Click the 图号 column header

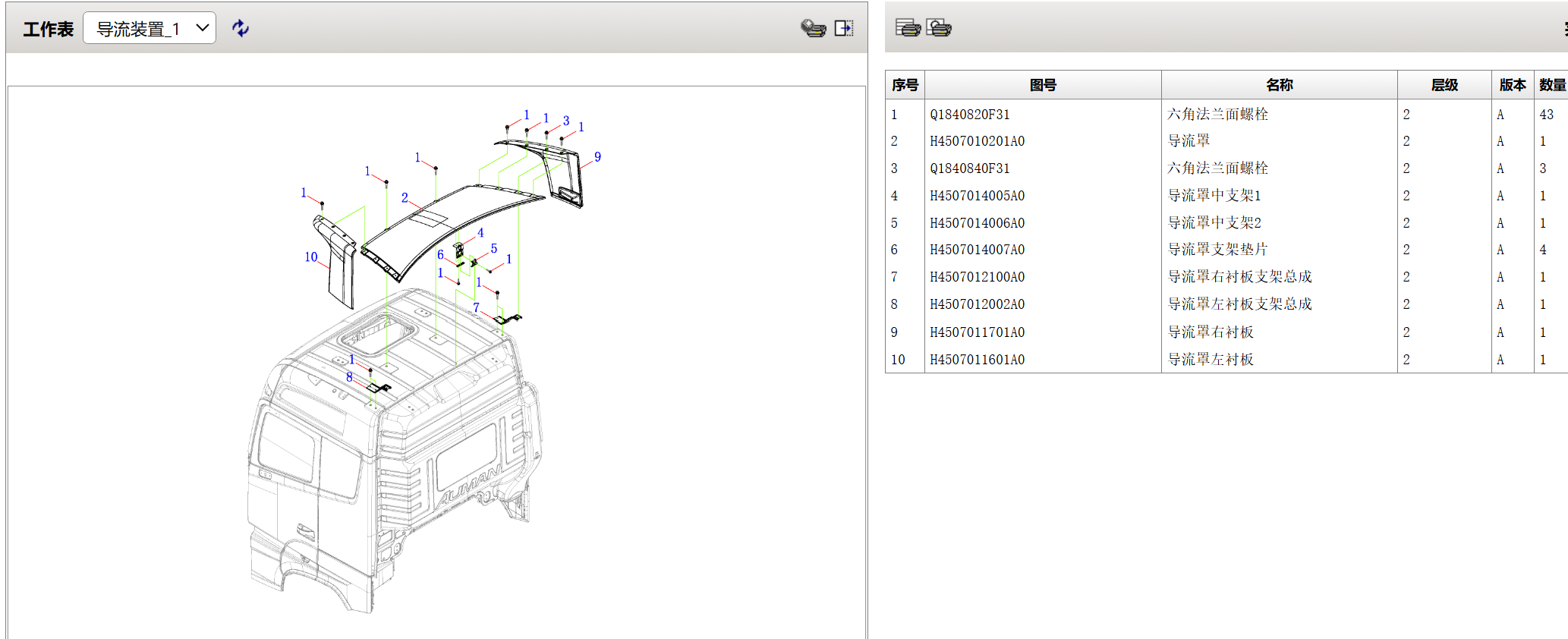pos(1042,85)
